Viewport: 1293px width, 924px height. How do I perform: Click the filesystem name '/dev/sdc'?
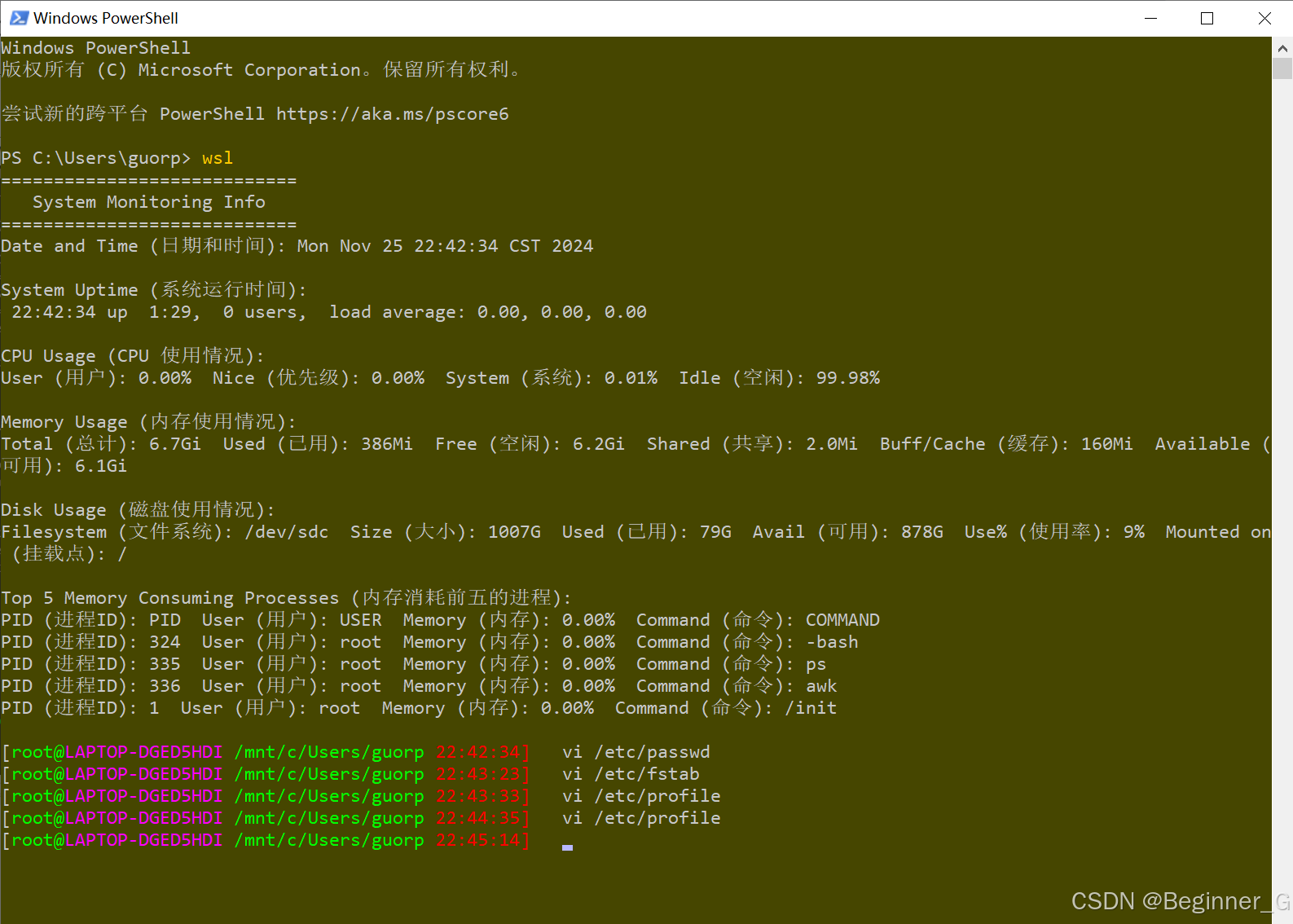(x=287, y=532)
